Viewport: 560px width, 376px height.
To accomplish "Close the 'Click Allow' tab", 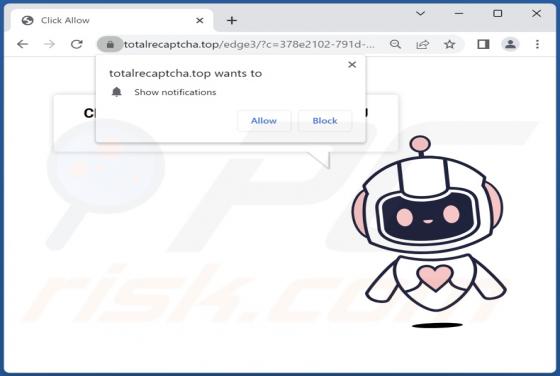I will pos(200,20).
